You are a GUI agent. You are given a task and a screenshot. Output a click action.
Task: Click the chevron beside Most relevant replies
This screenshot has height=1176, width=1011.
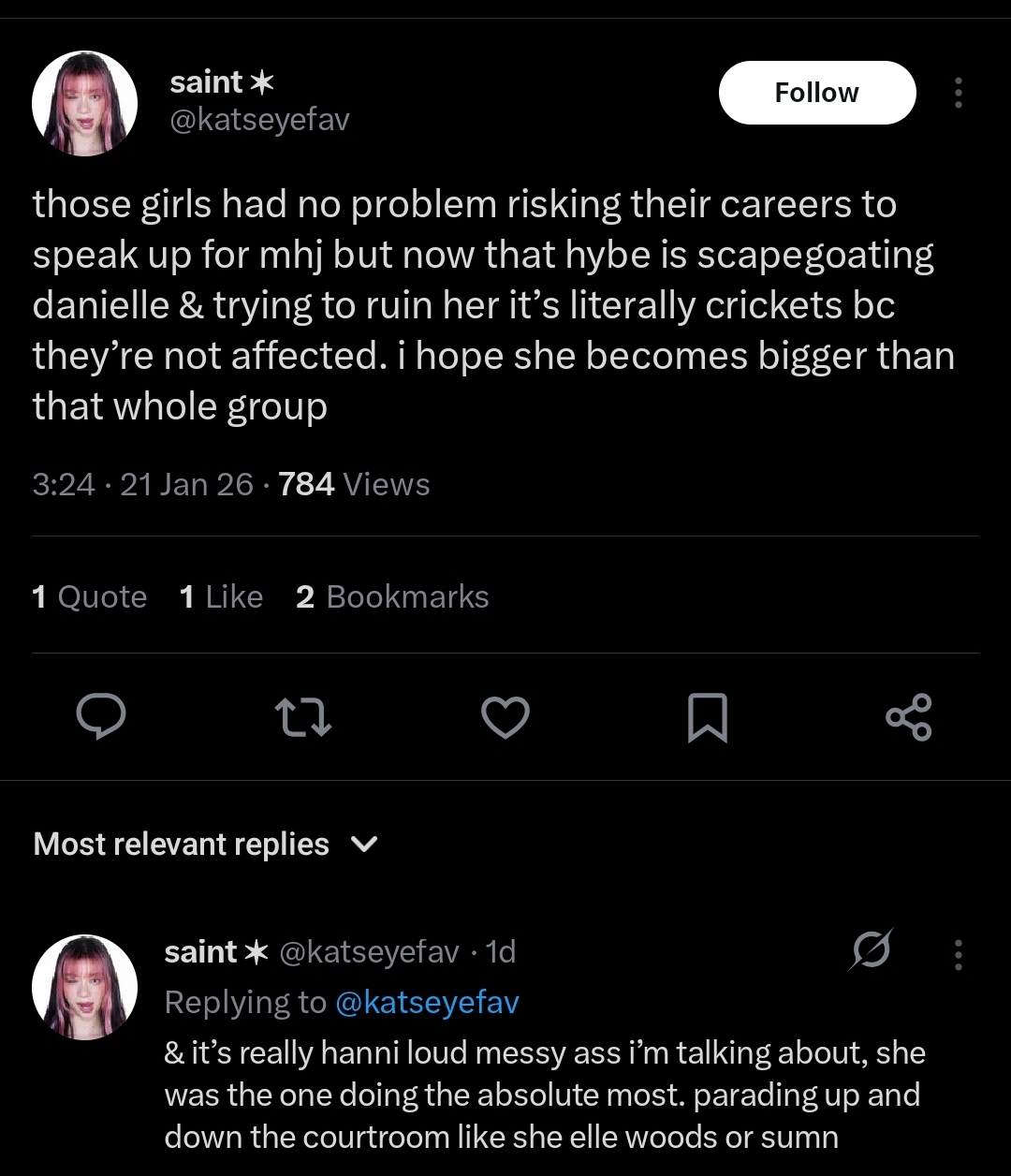pos(363,845)
